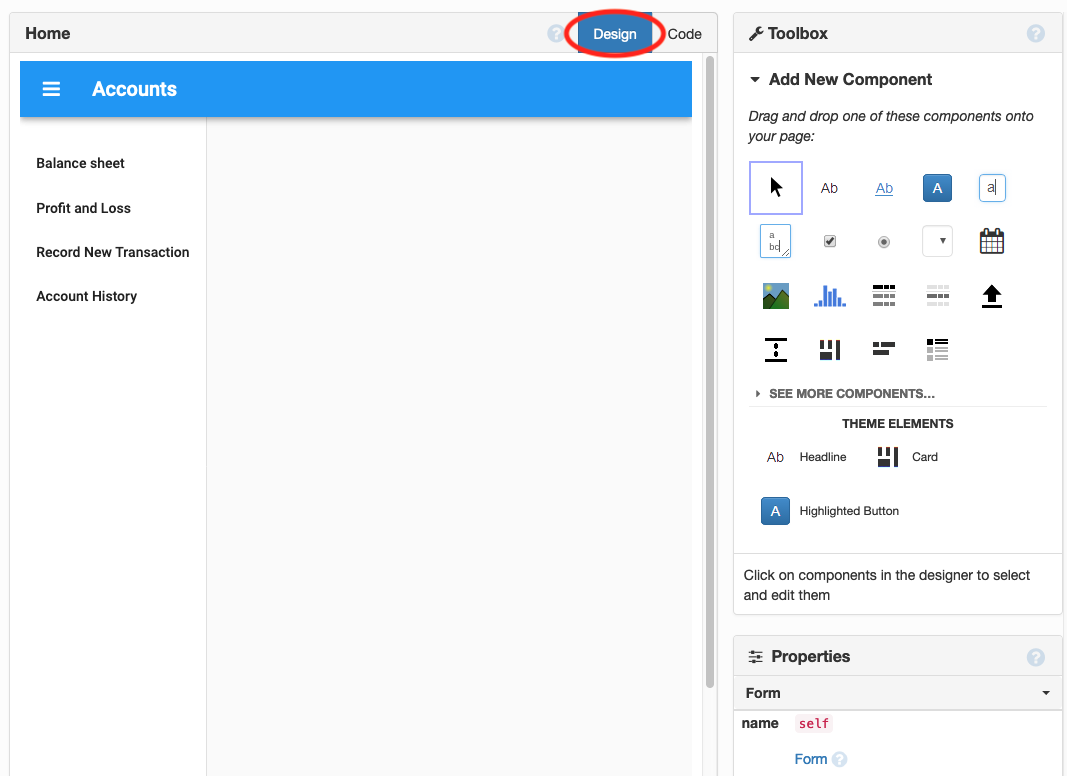The image size is (1067, 776).
Task: Click the Toolbox help question mark
Action: (x=1035, y=33)
